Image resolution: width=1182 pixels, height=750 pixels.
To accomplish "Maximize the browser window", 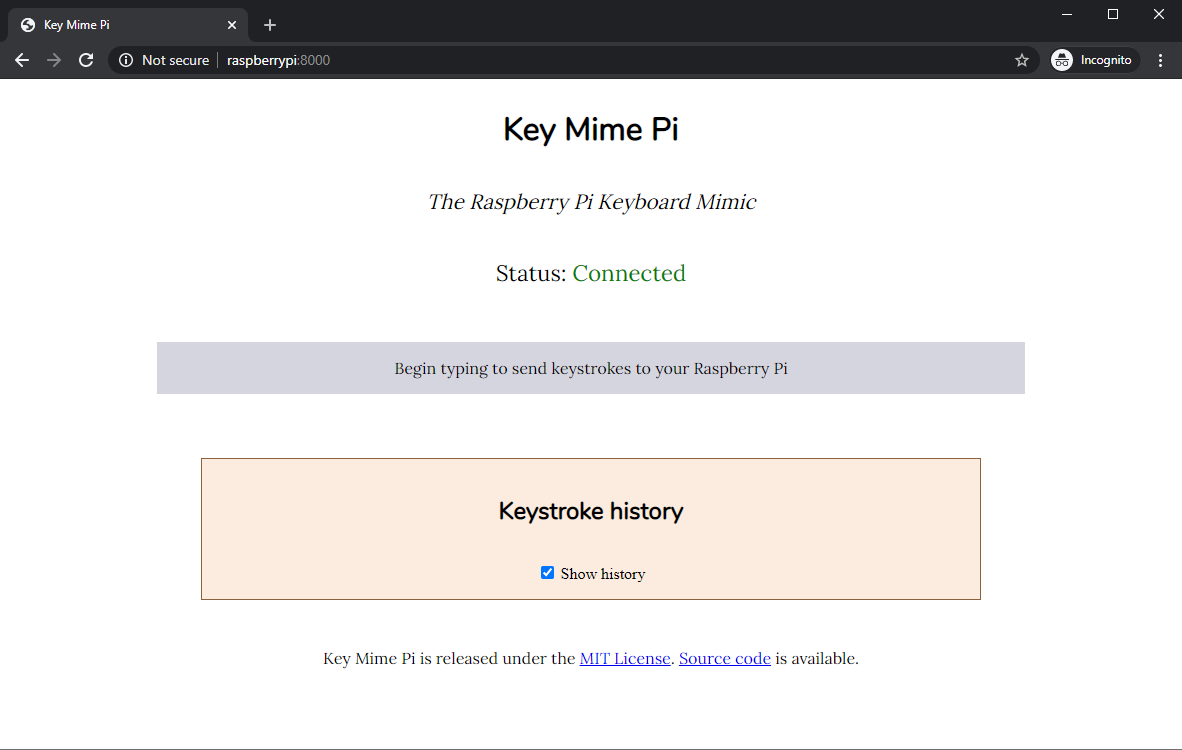I will (1113, 14).
